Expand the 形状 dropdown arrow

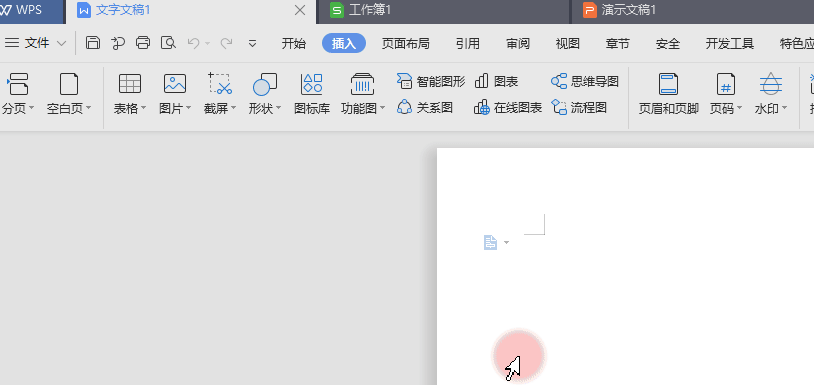pos(278,108)
